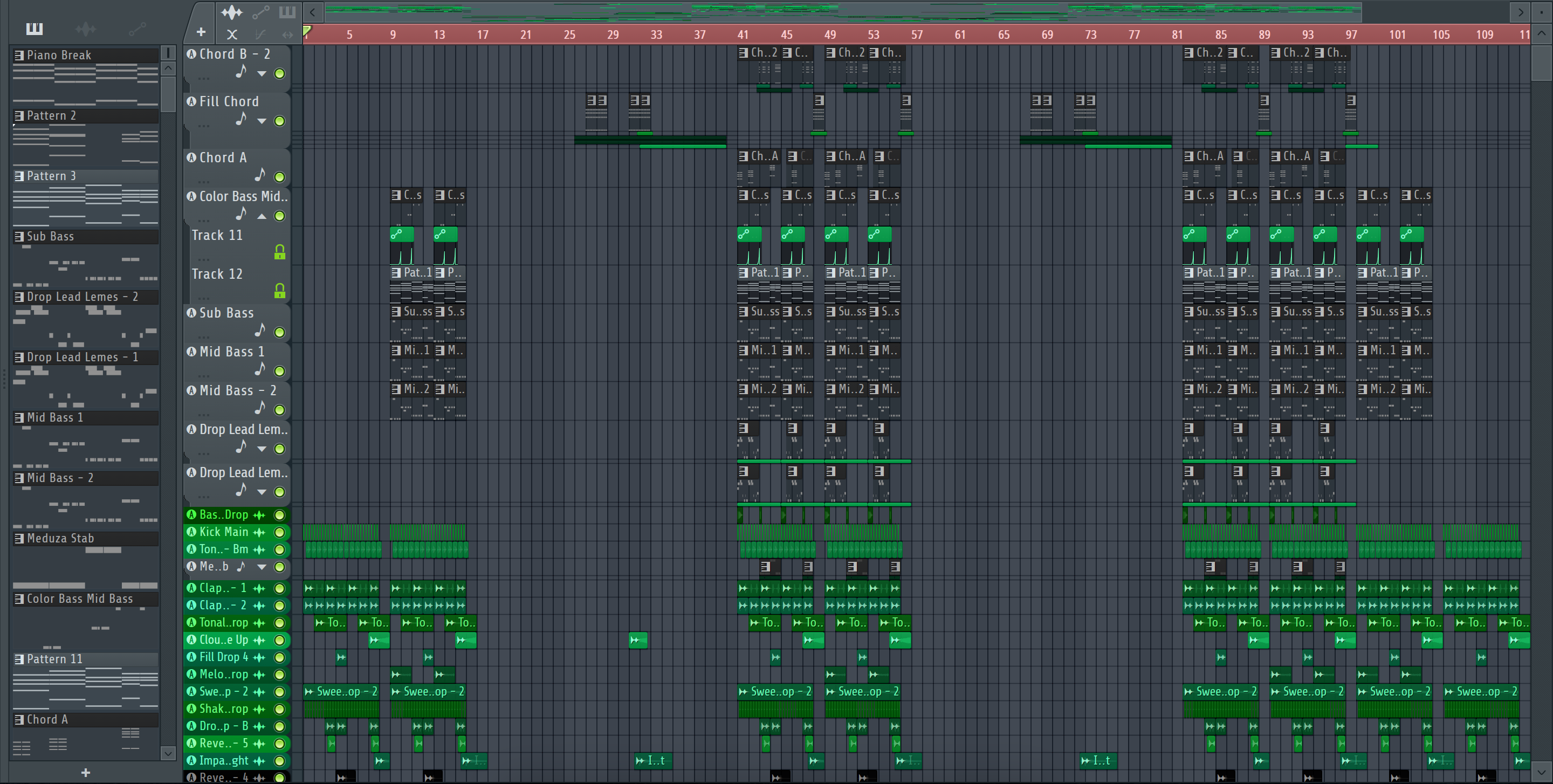The width and height of the screenshot is (1553, 784).
Task: Click the waveform focus icon above tracks
Action: click(231, 12)
